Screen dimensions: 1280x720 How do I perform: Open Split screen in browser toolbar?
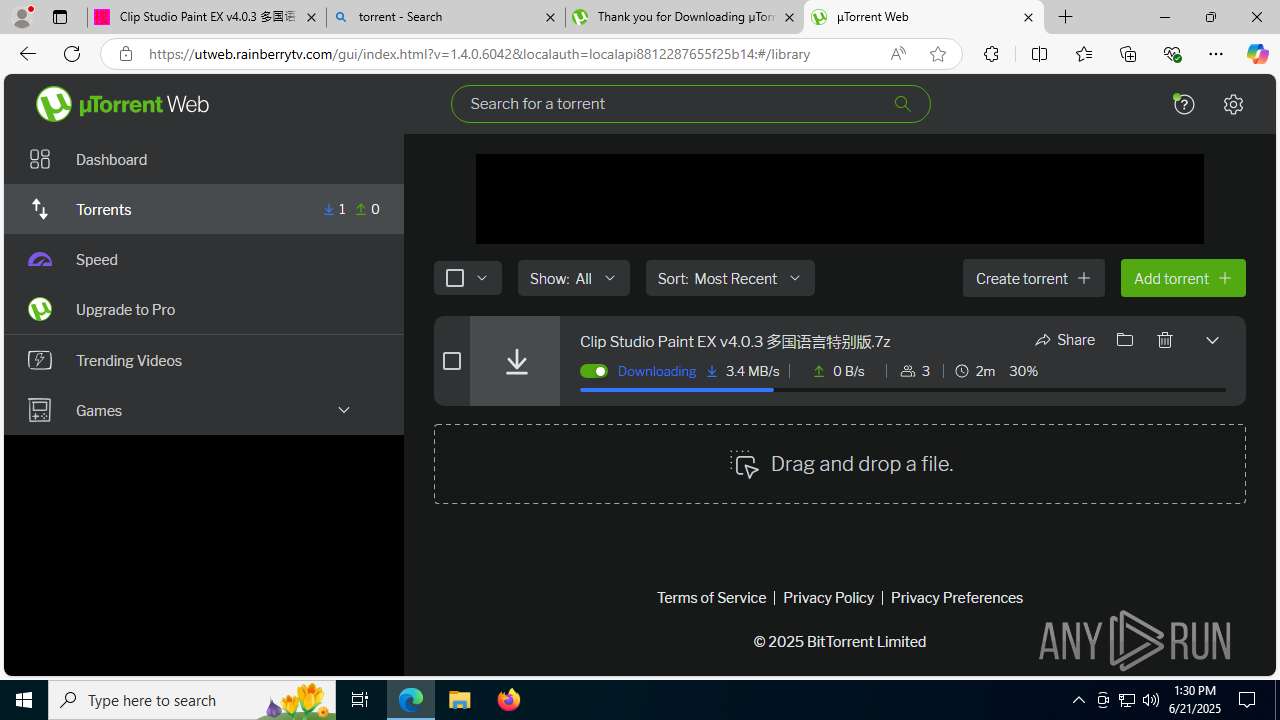1040,54
